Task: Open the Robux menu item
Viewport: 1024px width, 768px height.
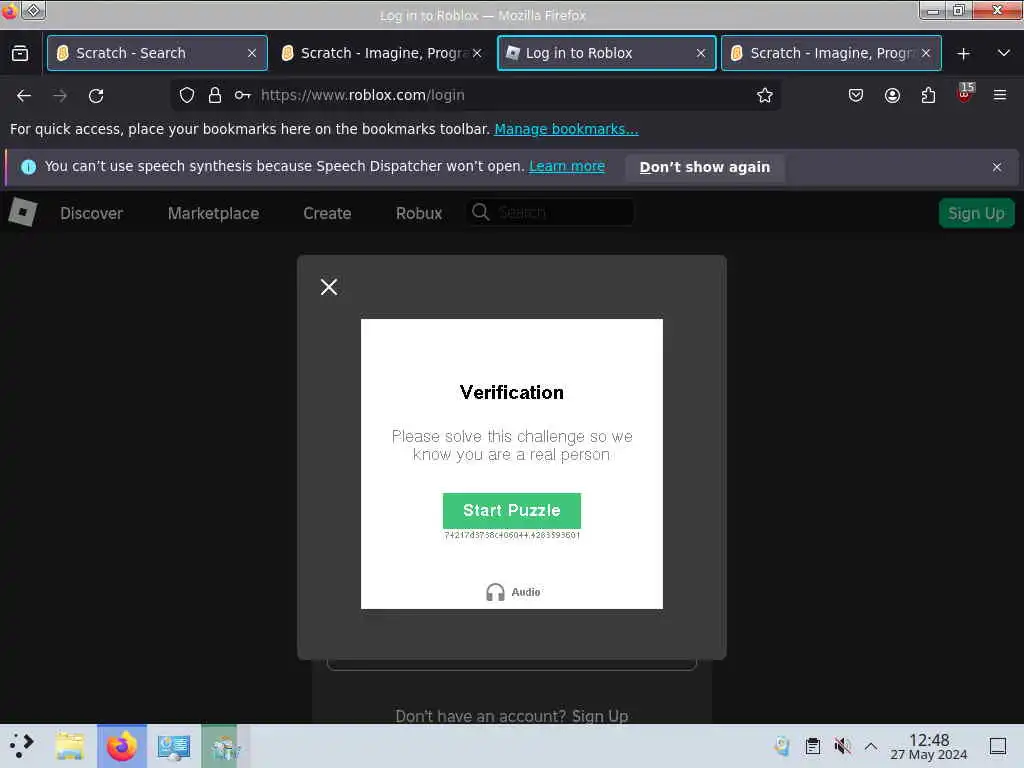Action: (419, 214)
